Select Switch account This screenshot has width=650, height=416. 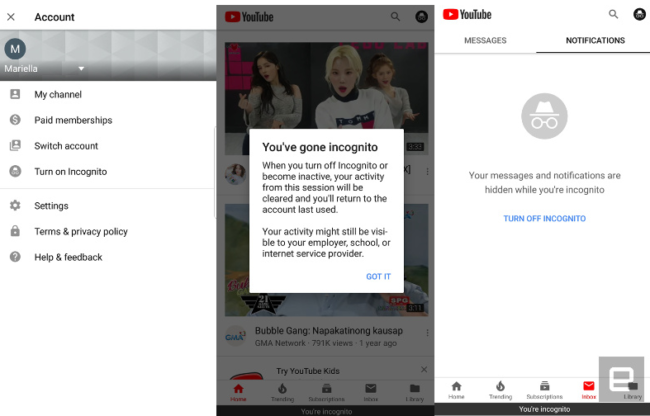click(66, 146)
